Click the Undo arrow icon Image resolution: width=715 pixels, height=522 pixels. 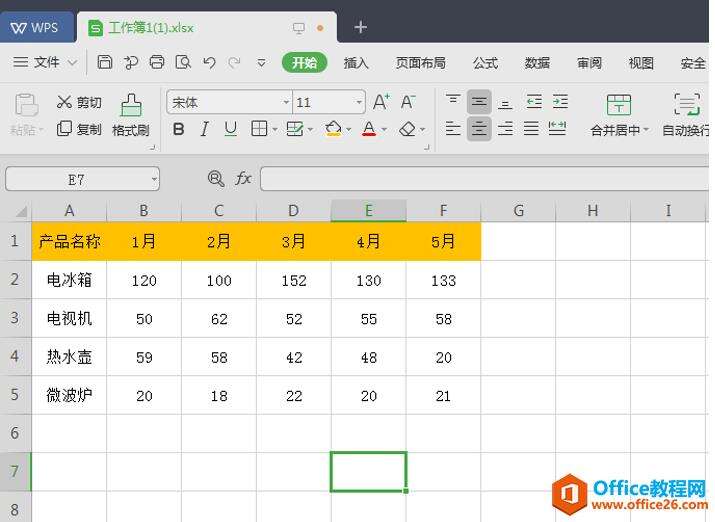tap(209, 62)
